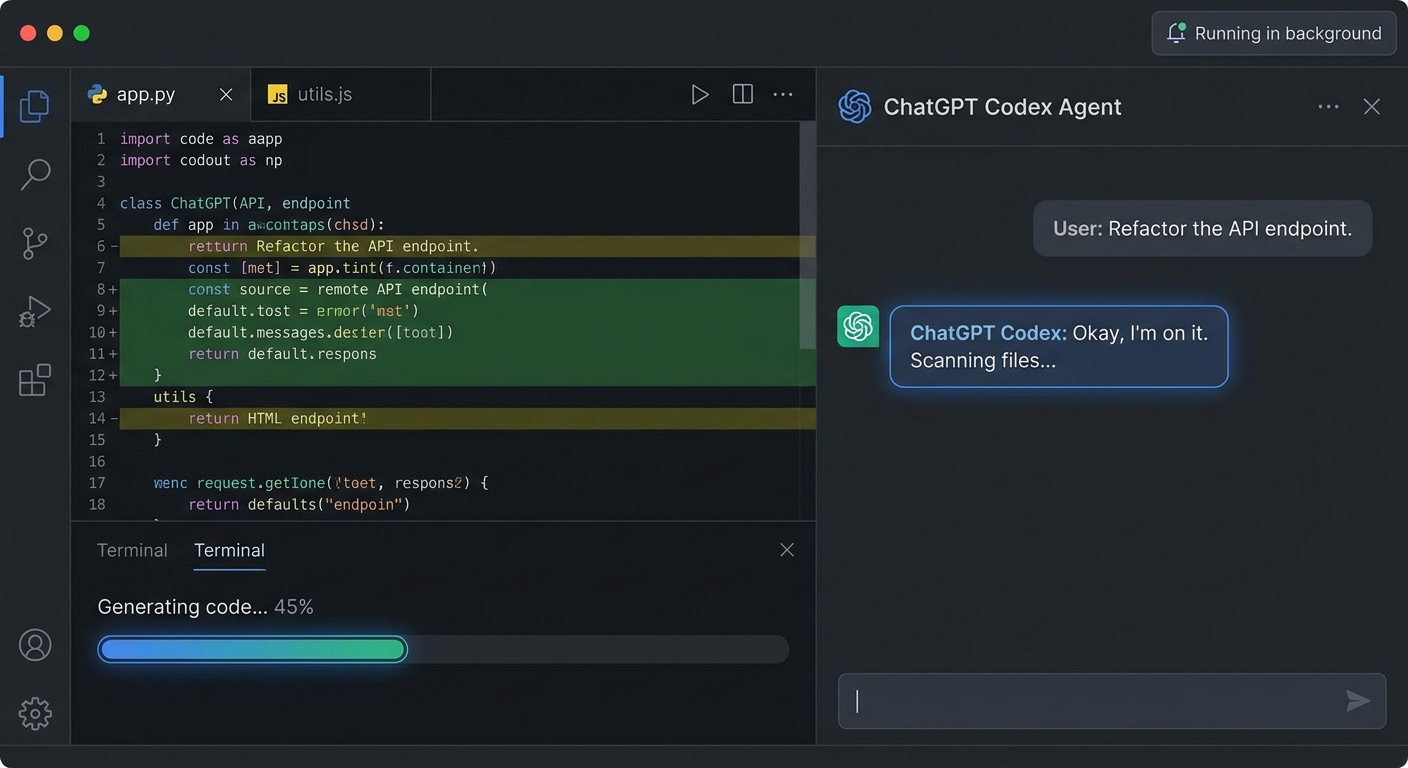Screen dimensions: 1408x768
Task: Click line number 6 gutter marker
Action: (x=105, y=246)
